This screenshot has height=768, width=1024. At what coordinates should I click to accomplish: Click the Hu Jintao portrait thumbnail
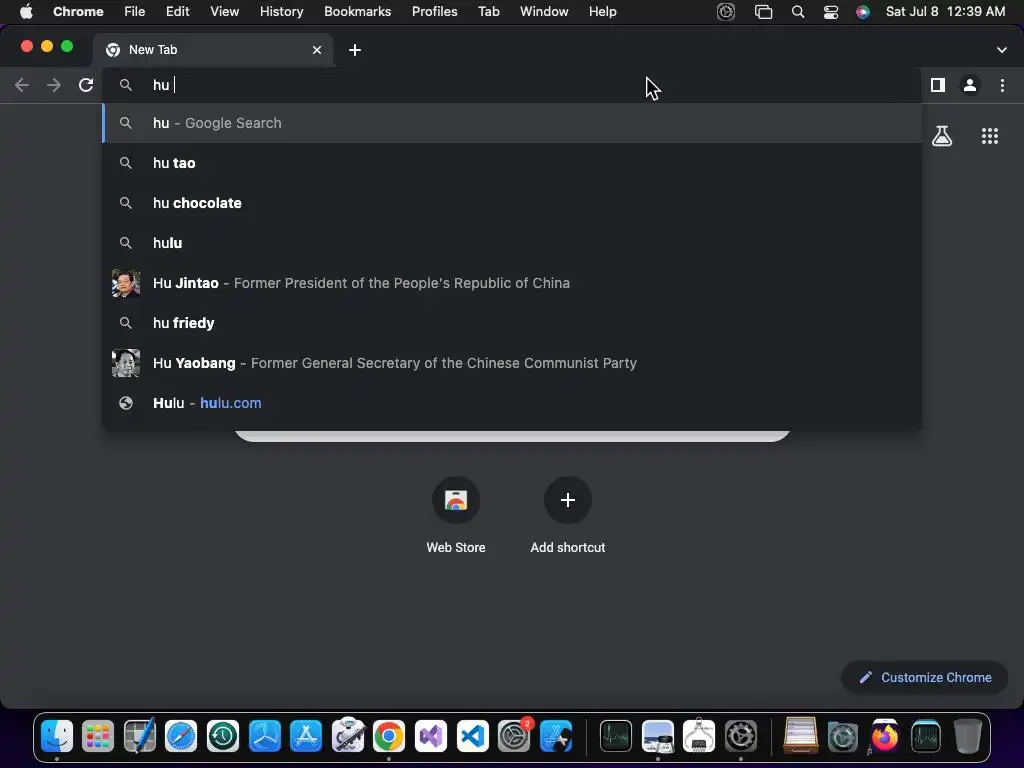(125, 283)
